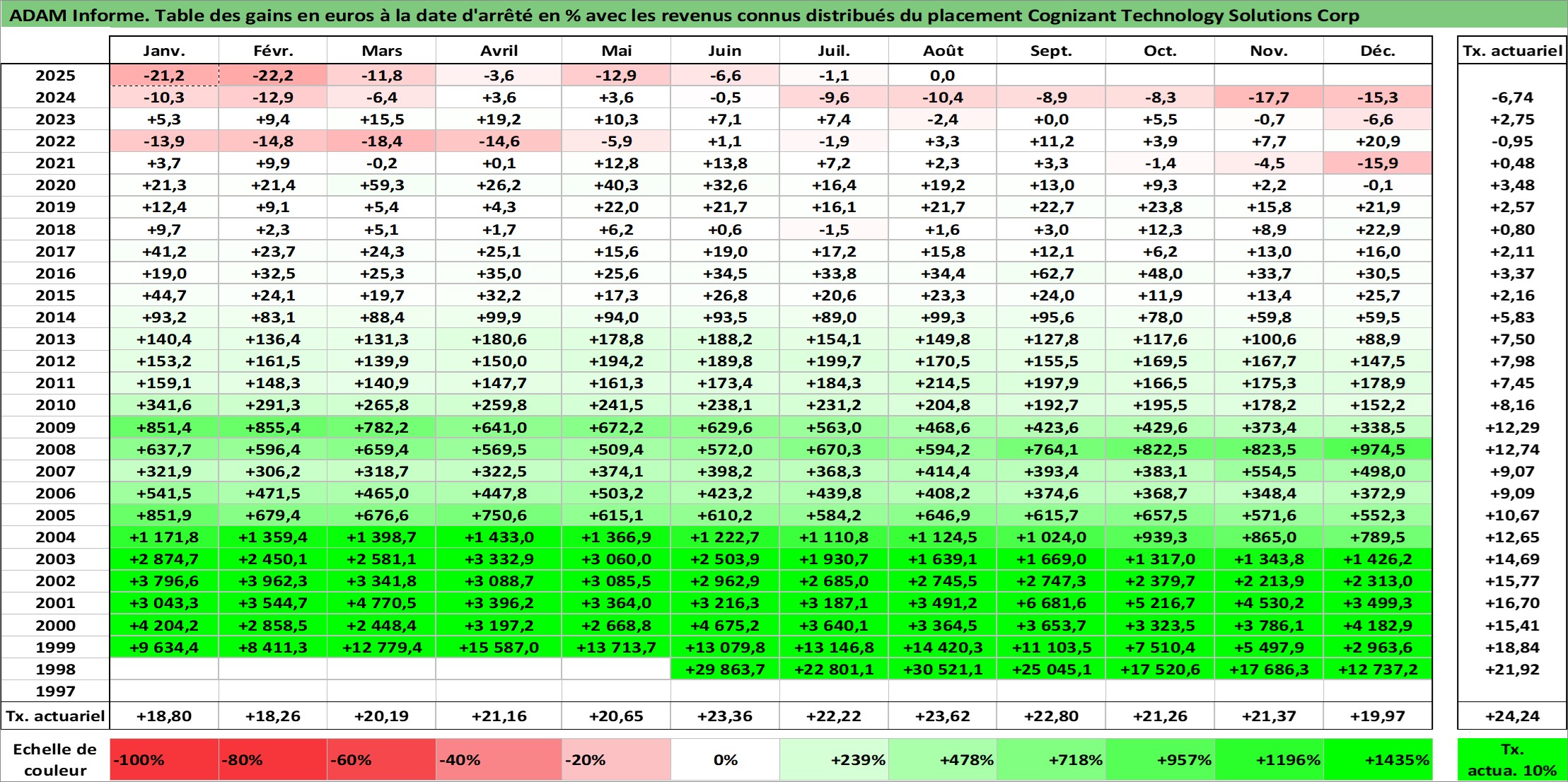Click the value +855,4 in February 2009
The image size is (1568, 782).
coord(273,427)
